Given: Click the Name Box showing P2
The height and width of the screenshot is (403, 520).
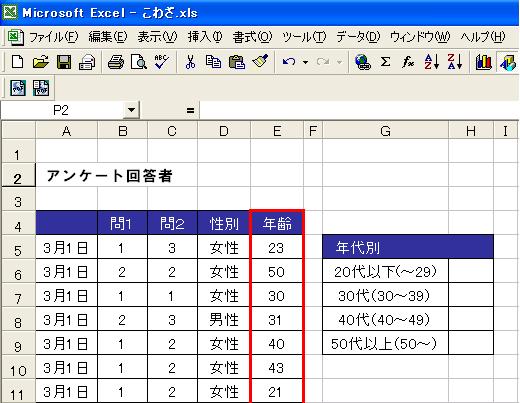Looking at the screenshot, I should click(62, 110).
